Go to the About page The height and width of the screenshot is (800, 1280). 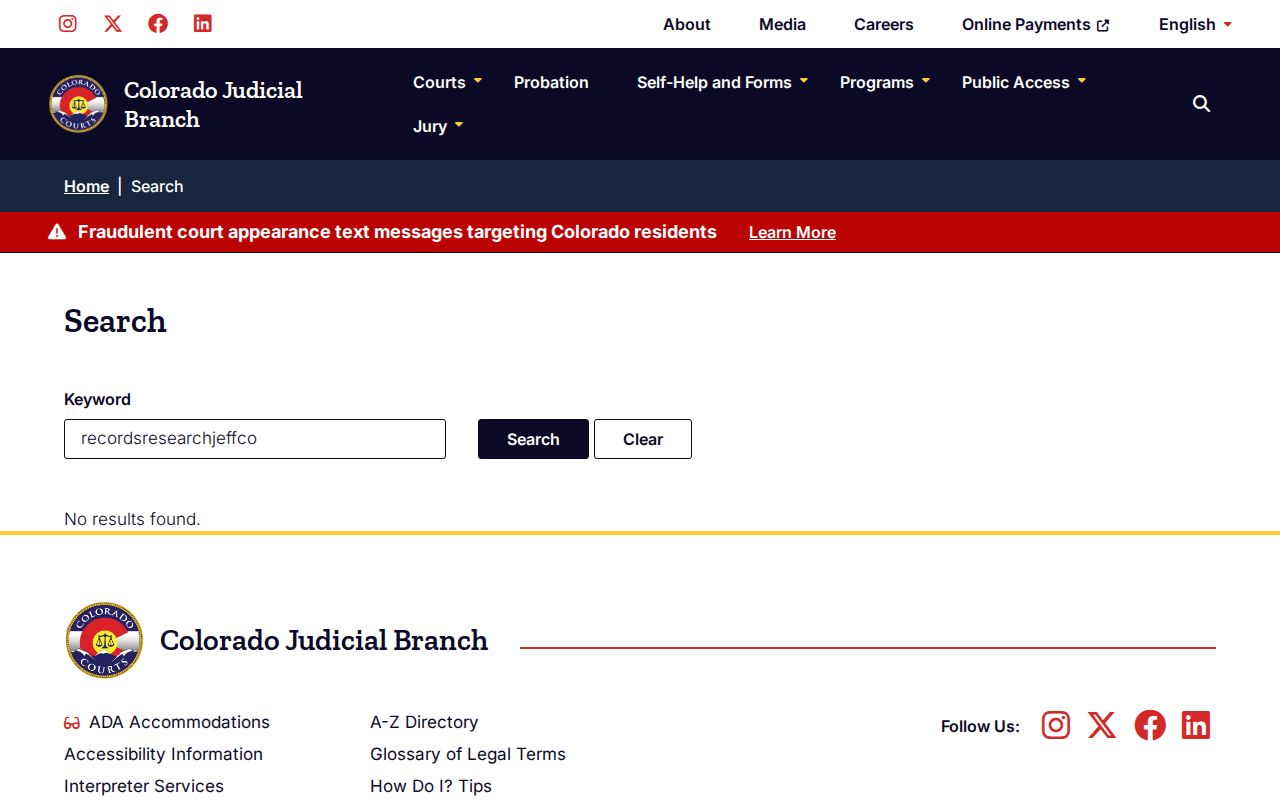[687, 24]
